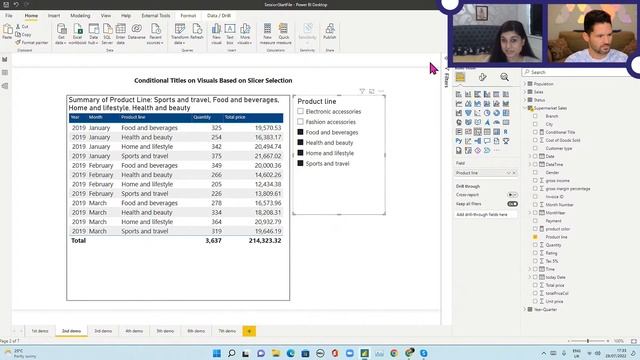Select the R script visual icon
This screenshot has height=360, width=640.
tap(506, 132)
